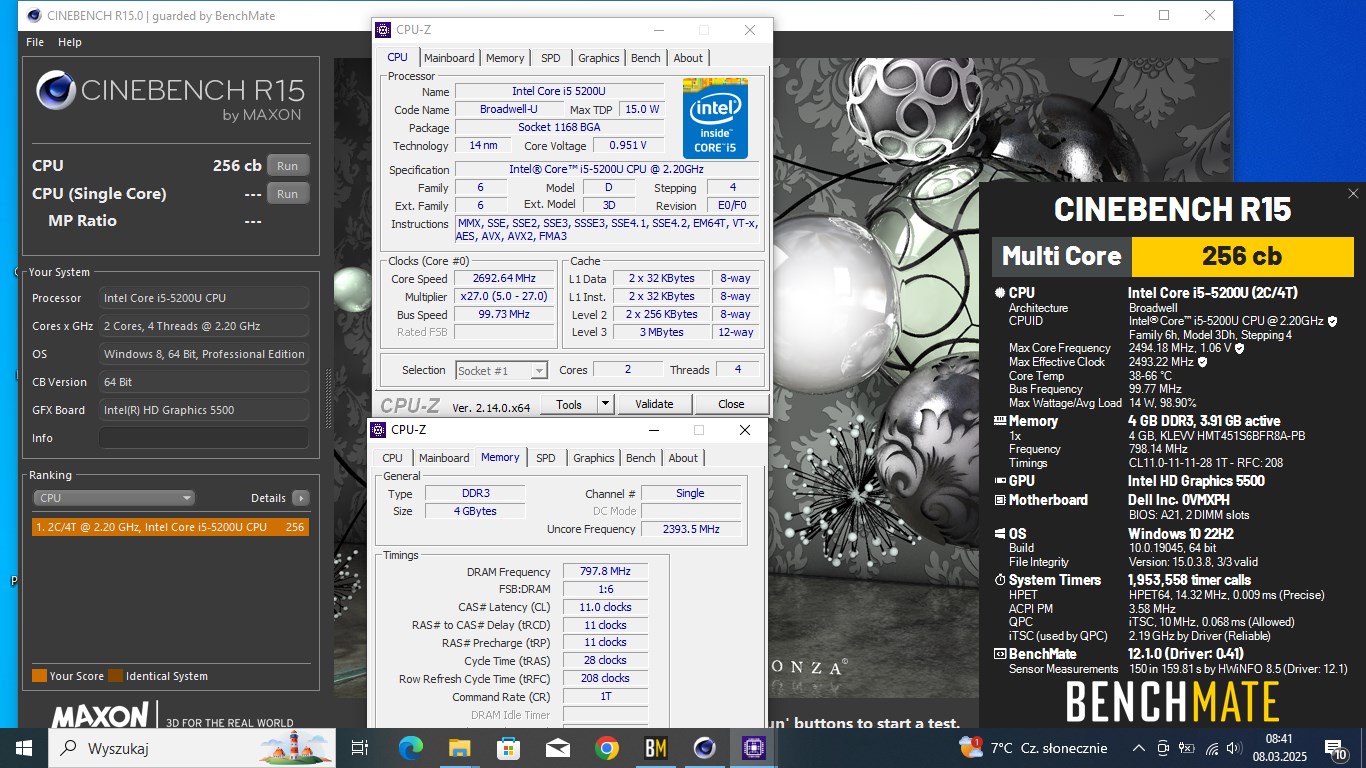Image resolution: width=1366 pixels, height=768 pixels.
Task: Switch to Mainboard tab in CPU-Z Processor window
Action: pos(449,58)
